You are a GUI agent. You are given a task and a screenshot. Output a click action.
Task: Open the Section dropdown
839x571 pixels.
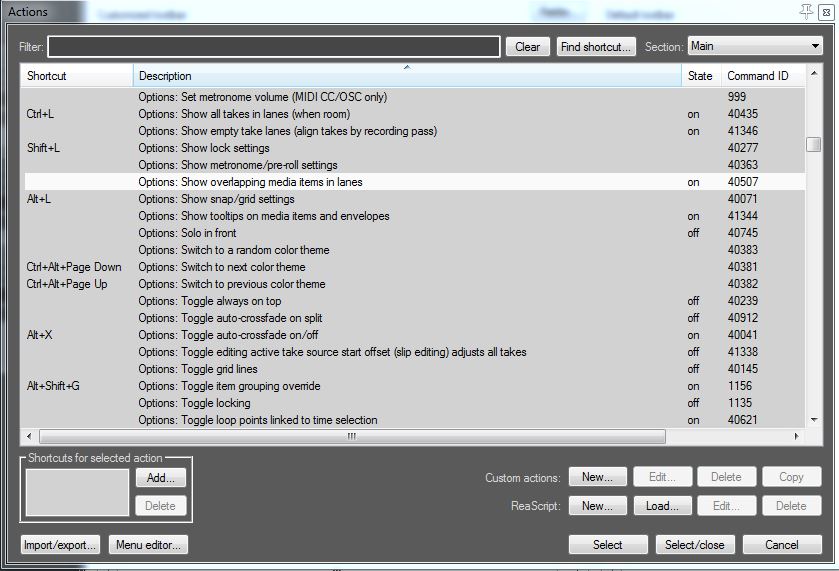coord(755,47)
